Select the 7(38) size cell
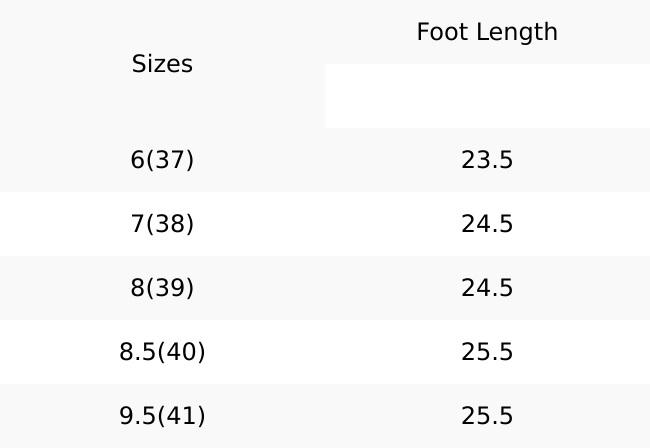 [162, 224]
